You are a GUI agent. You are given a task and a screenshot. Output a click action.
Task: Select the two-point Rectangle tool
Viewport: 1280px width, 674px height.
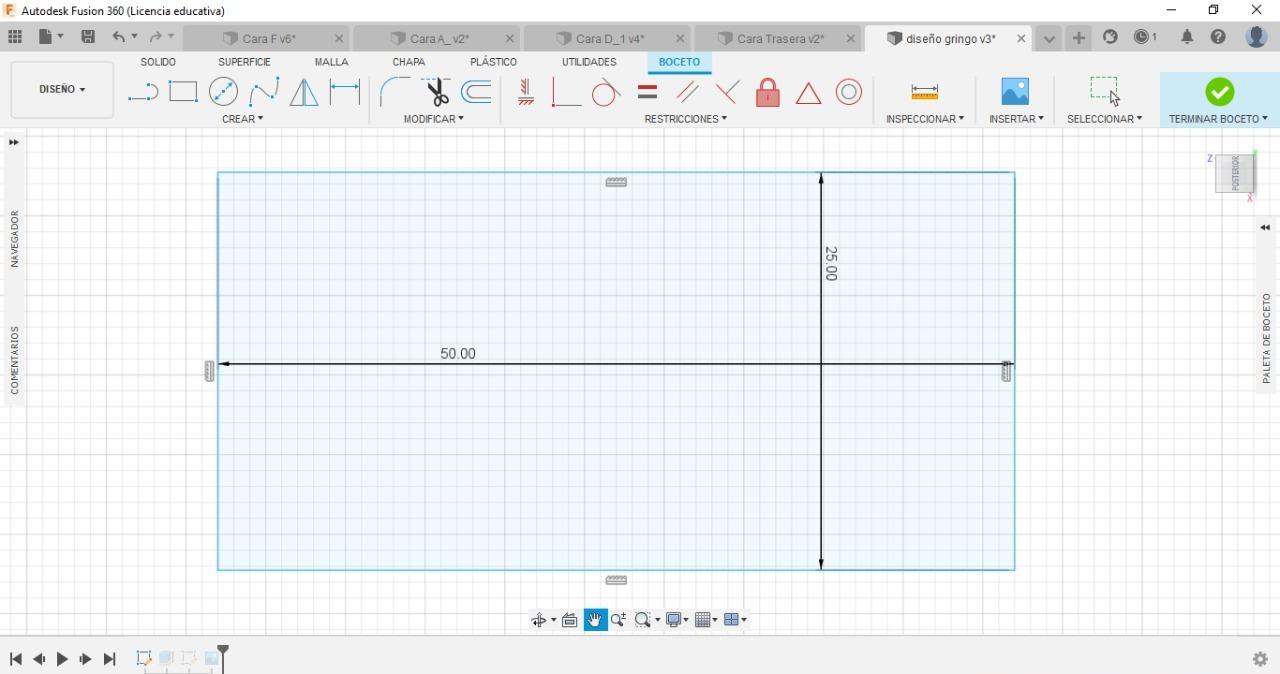(183, 92)
